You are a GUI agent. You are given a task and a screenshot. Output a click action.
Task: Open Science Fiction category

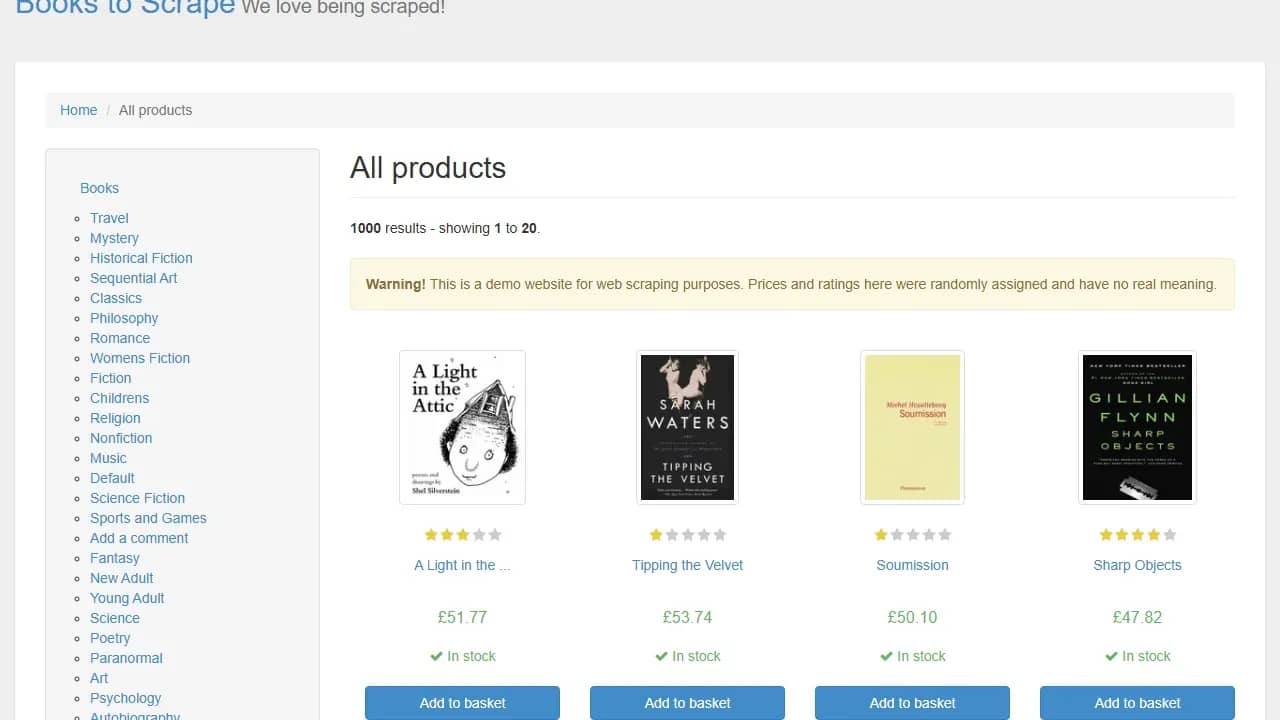pos(137,498)
